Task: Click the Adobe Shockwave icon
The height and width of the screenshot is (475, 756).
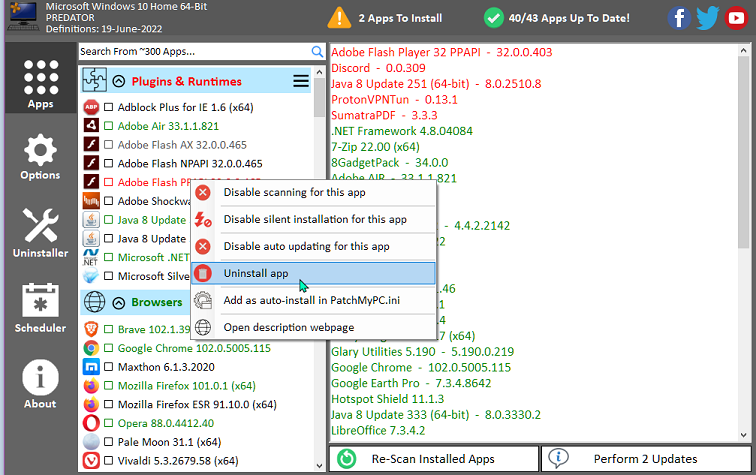Action: pyautogui.click(x=91, y=201)
